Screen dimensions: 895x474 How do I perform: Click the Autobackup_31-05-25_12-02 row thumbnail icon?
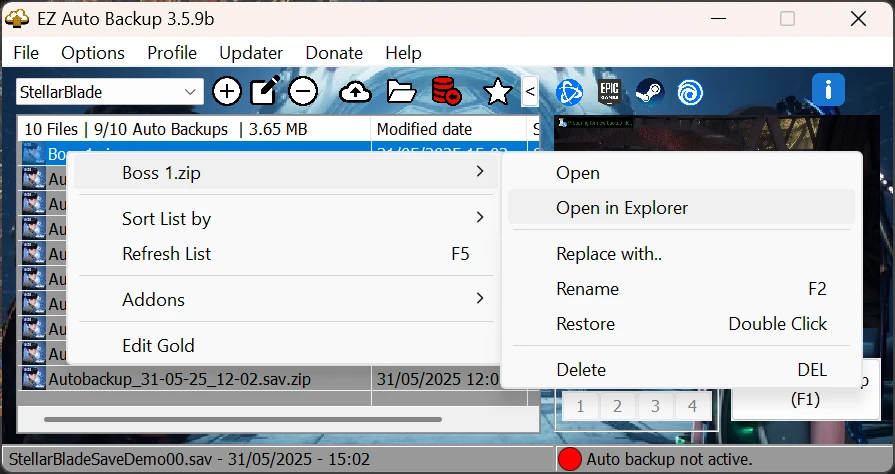click(x=33, y=379)
